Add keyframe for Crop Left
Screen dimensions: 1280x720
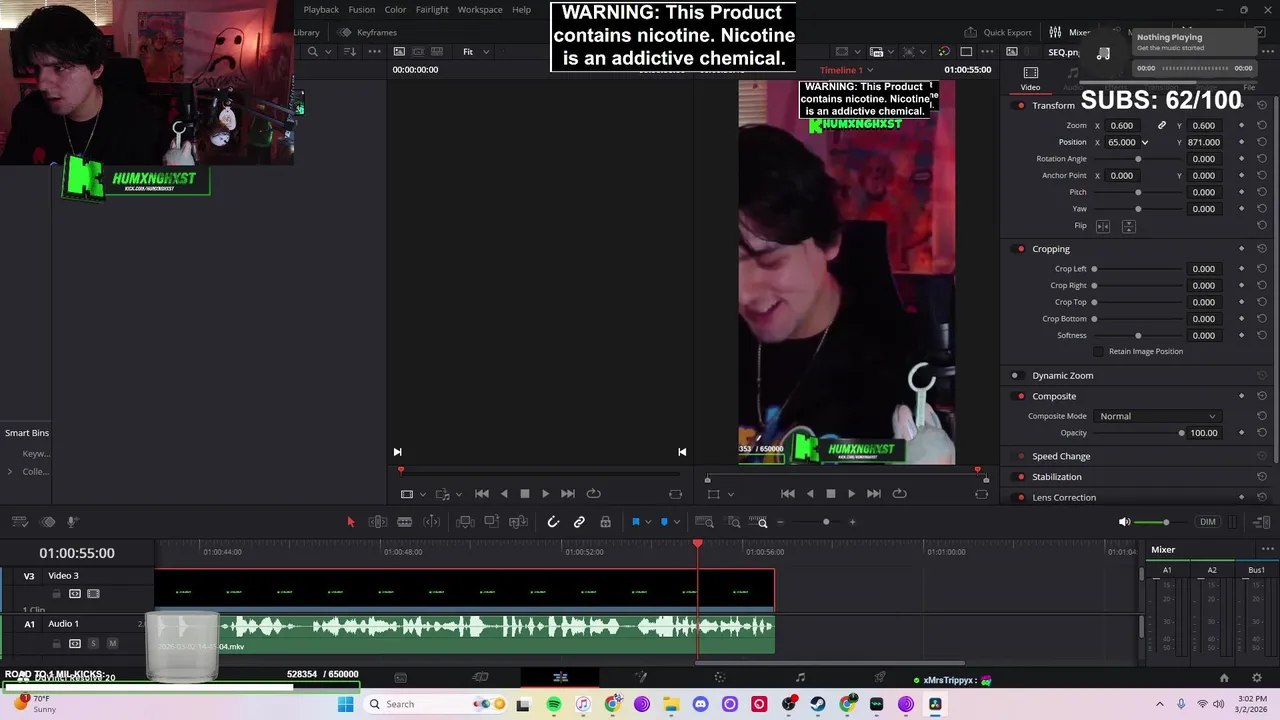1241,269
